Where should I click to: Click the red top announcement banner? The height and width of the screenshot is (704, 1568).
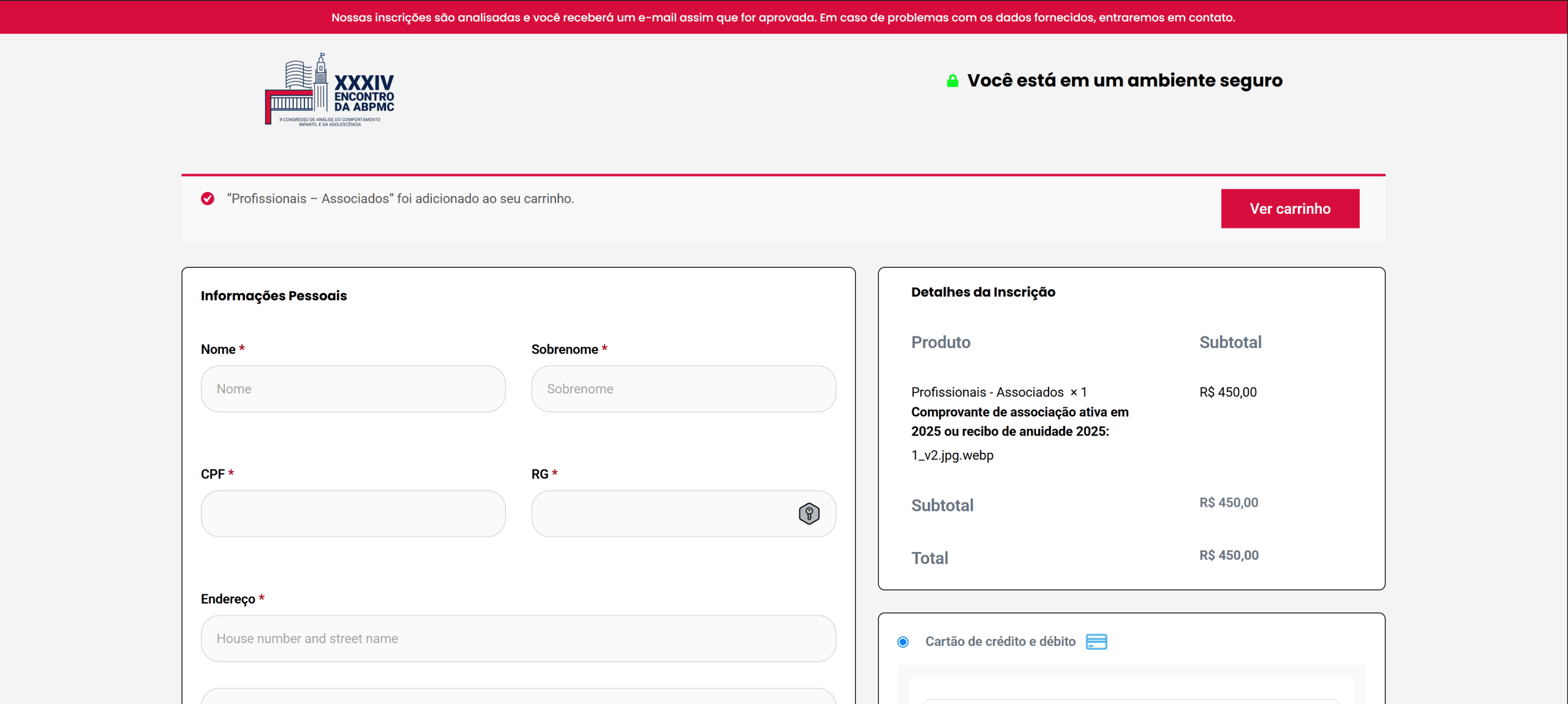pos(783,17)
